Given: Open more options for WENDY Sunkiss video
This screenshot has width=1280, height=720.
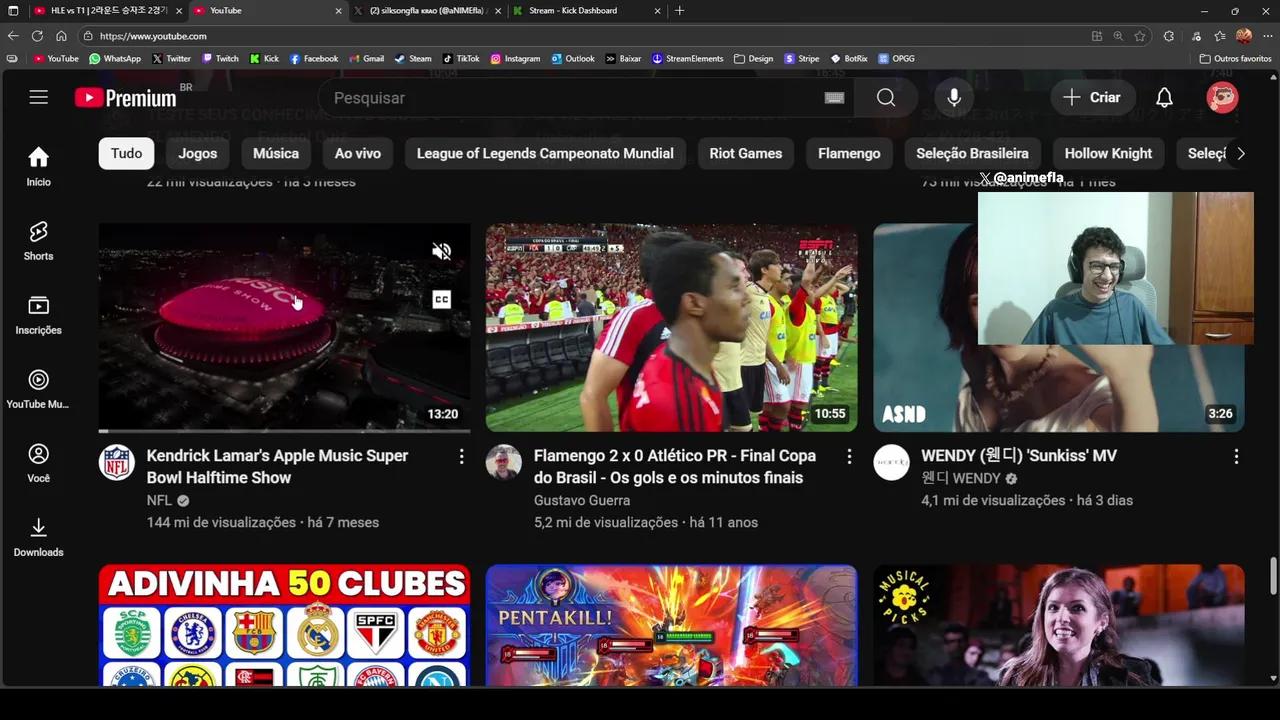Looking at the screenshot, I should (1236, 456).
